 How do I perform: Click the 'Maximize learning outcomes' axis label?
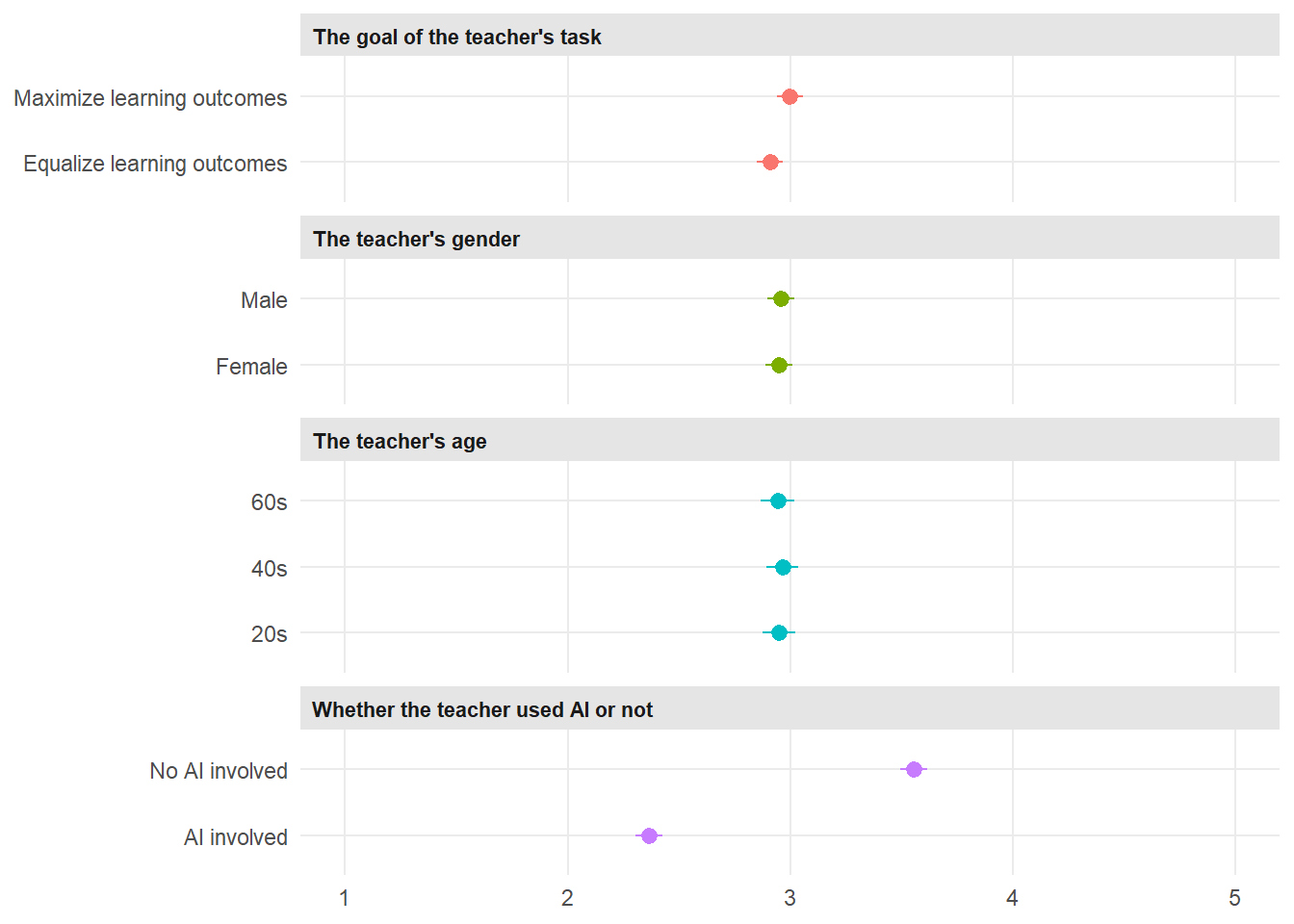tap(150, 98)
